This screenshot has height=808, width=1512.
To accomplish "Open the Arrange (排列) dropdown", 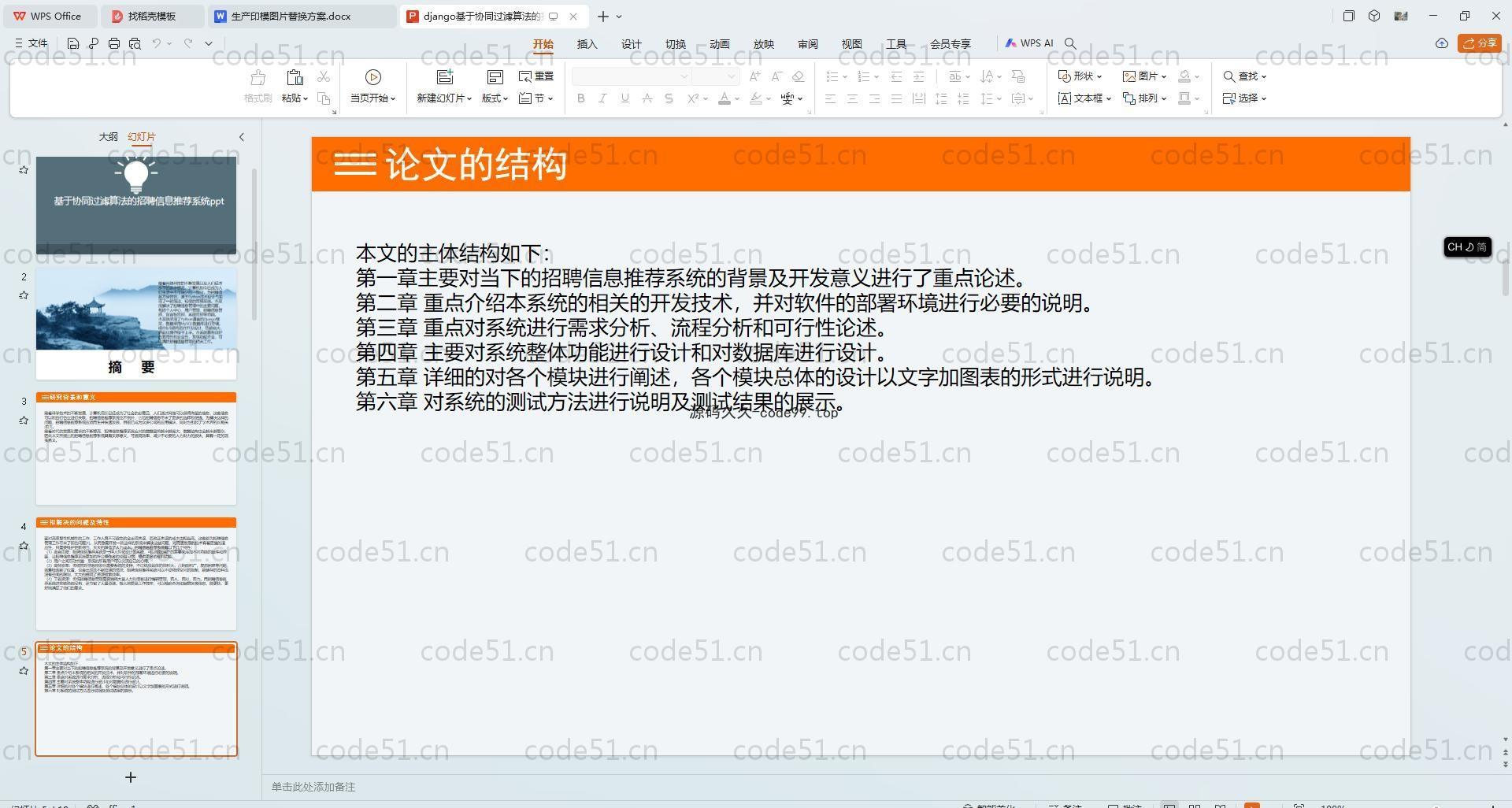I will (x=1144, y=98).
